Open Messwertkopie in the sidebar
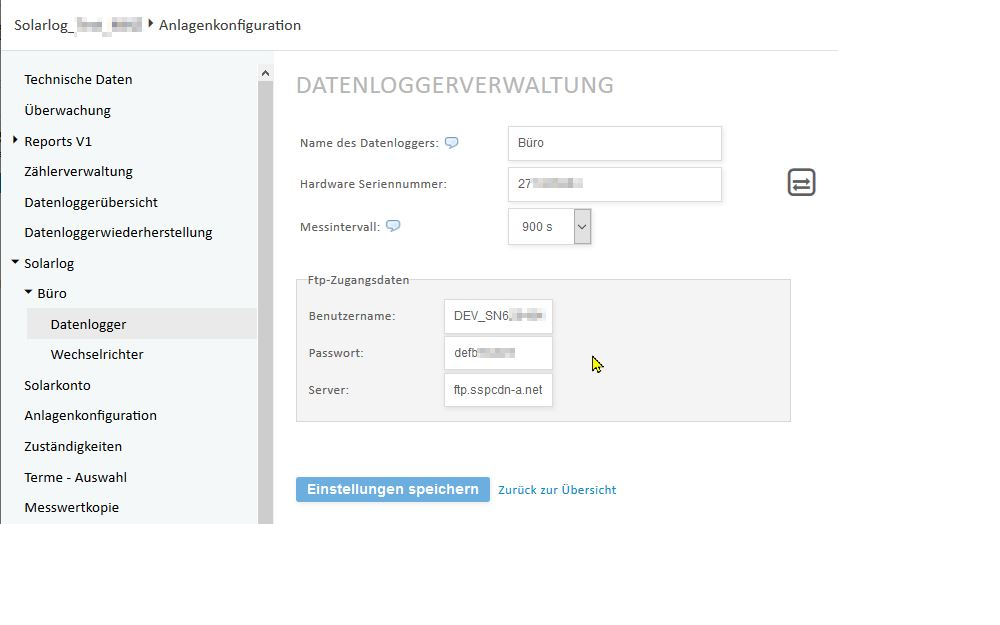The height and width of the screenshot is (625, 1000). 72,508
